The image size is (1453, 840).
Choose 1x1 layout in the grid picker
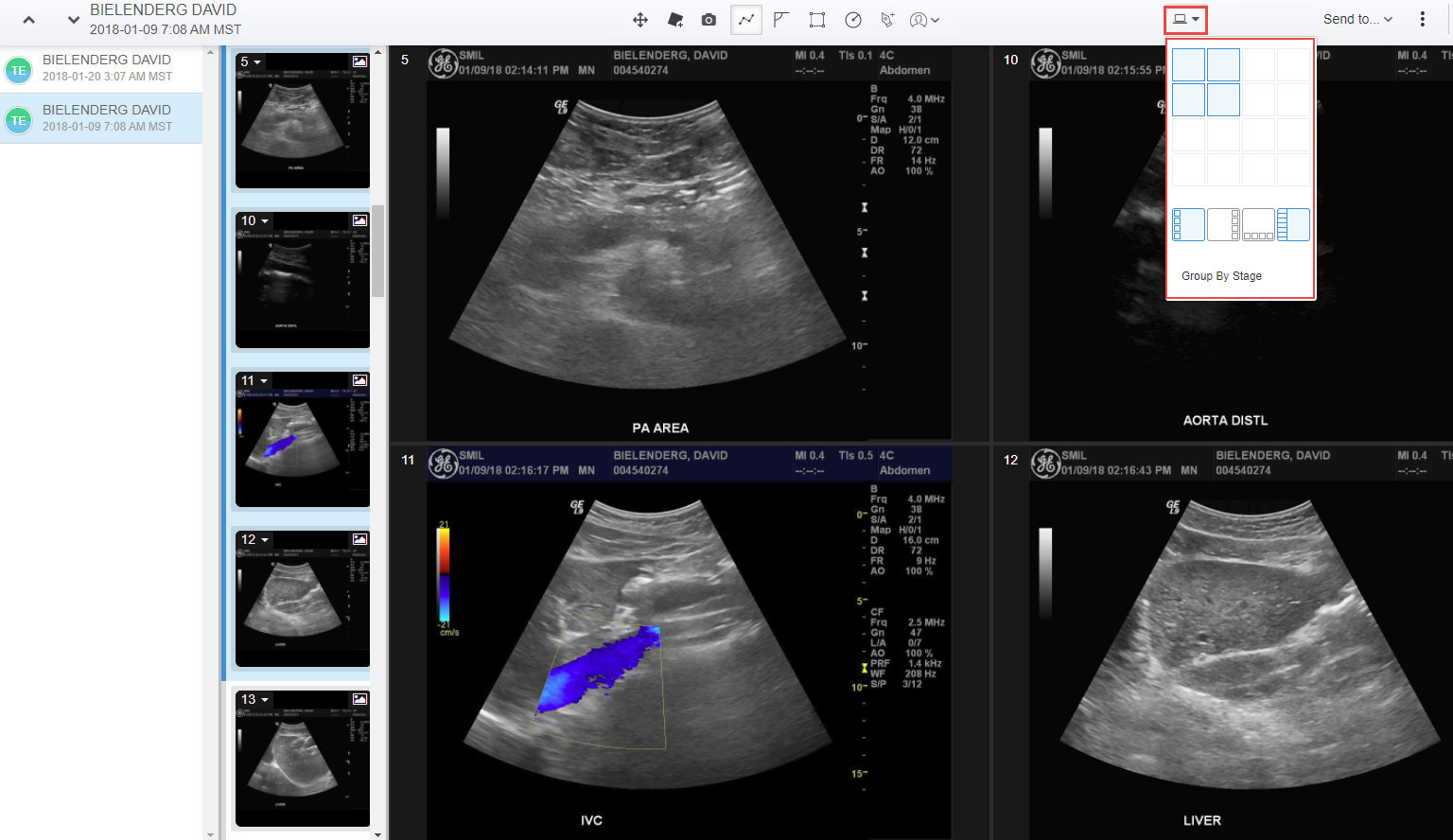point(1188,64)
